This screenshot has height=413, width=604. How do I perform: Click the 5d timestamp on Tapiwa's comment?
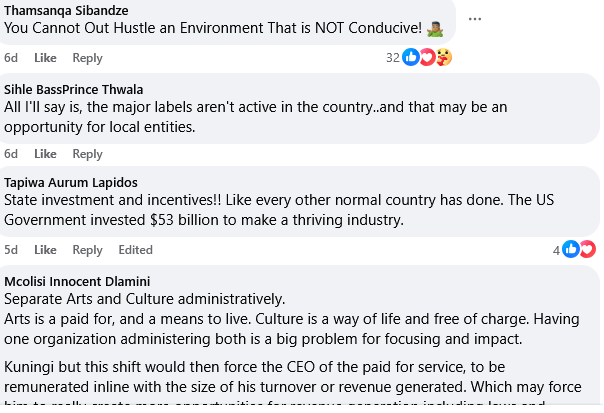point(11,250)
